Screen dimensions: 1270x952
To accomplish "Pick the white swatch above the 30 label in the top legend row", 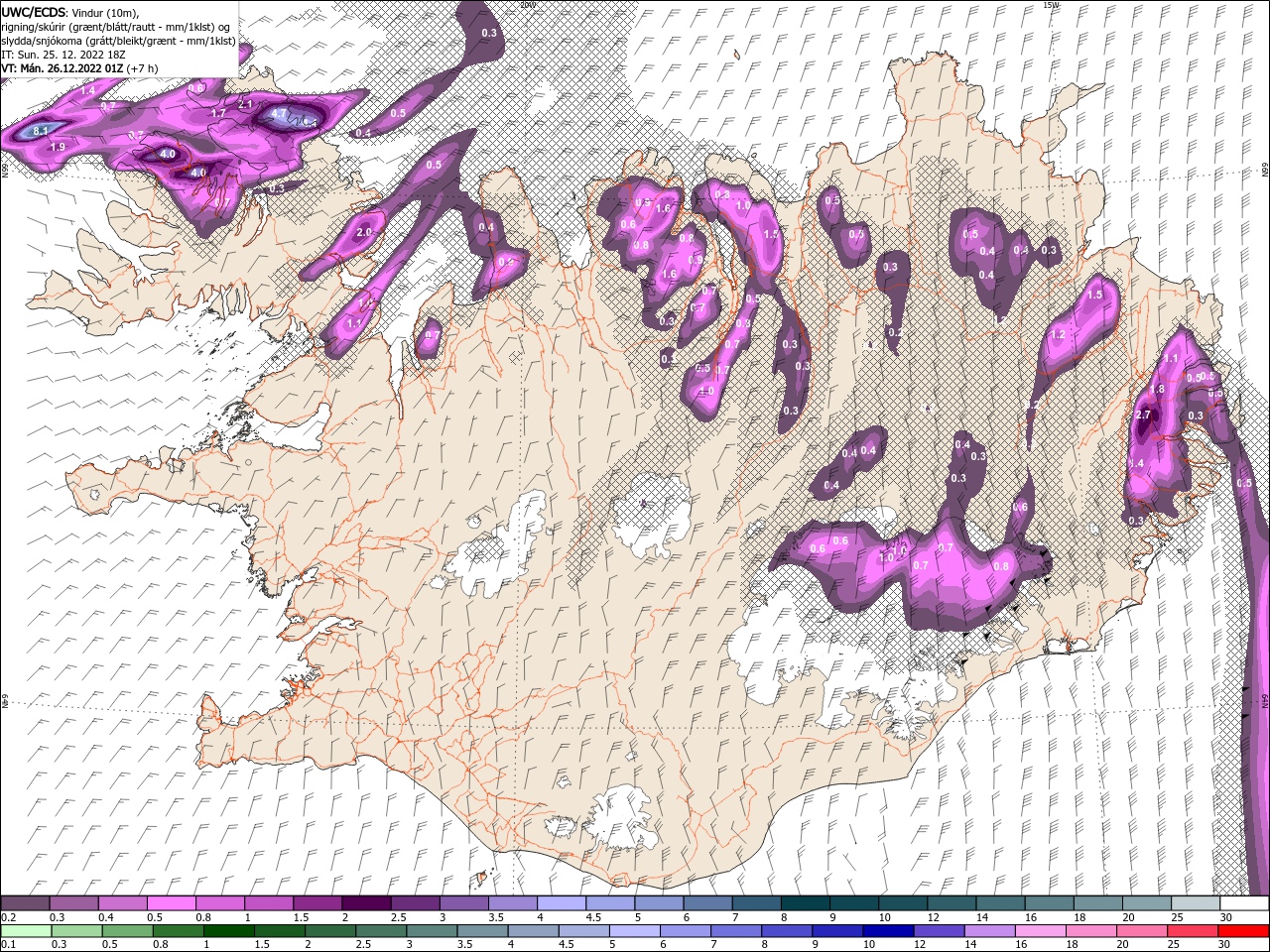I will (1243, 903).
